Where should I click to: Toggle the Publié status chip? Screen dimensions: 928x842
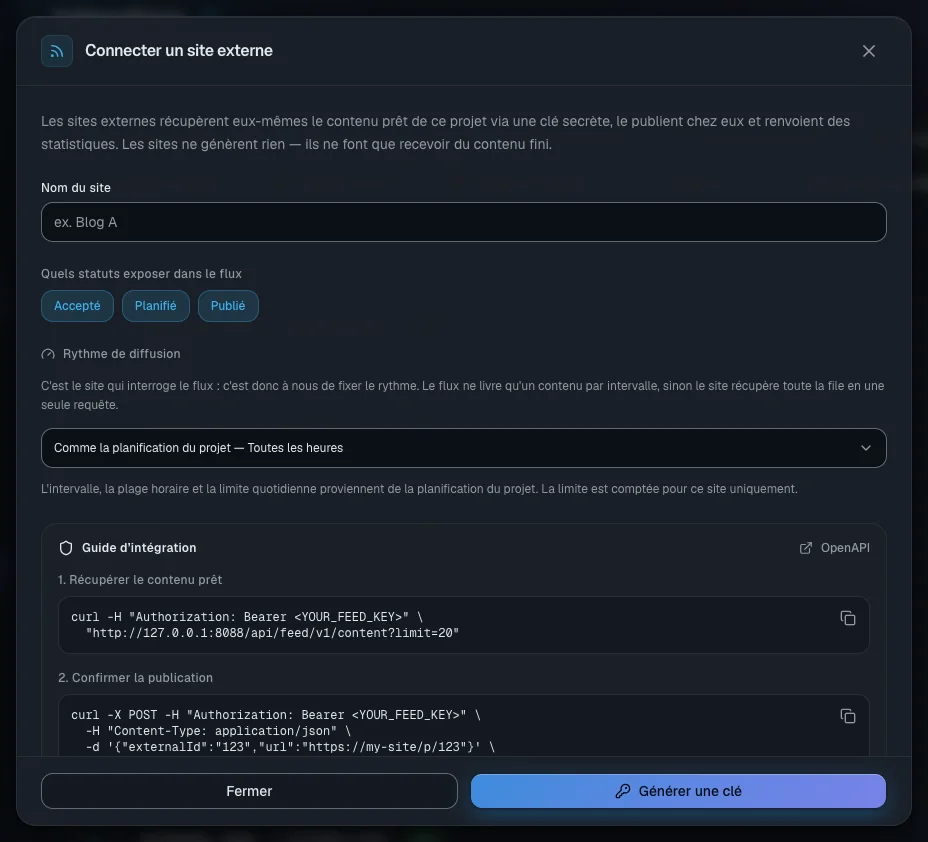pyautogui.click(x=228, y=306)
